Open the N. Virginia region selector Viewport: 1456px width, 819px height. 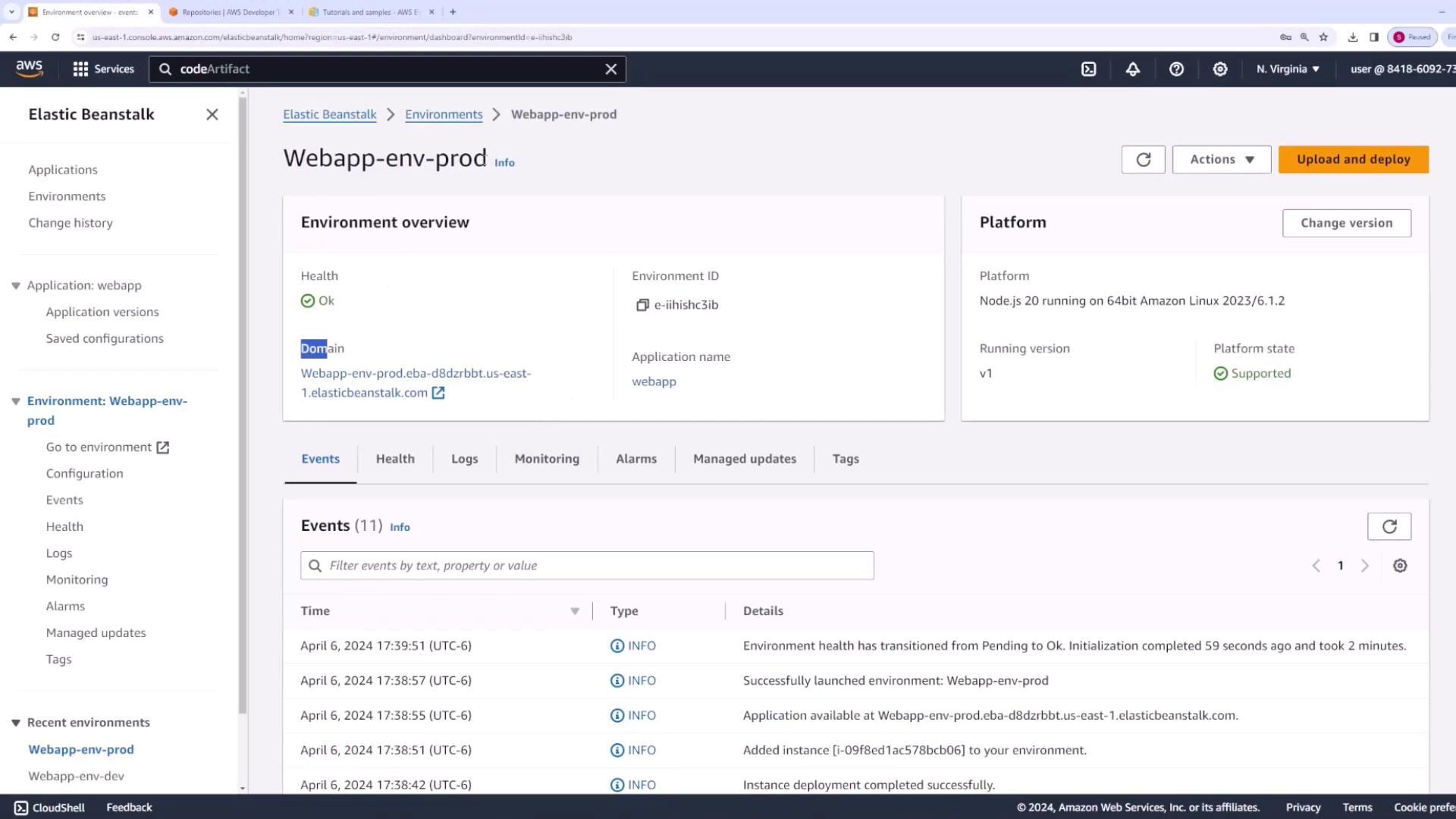coord(1288,69)
